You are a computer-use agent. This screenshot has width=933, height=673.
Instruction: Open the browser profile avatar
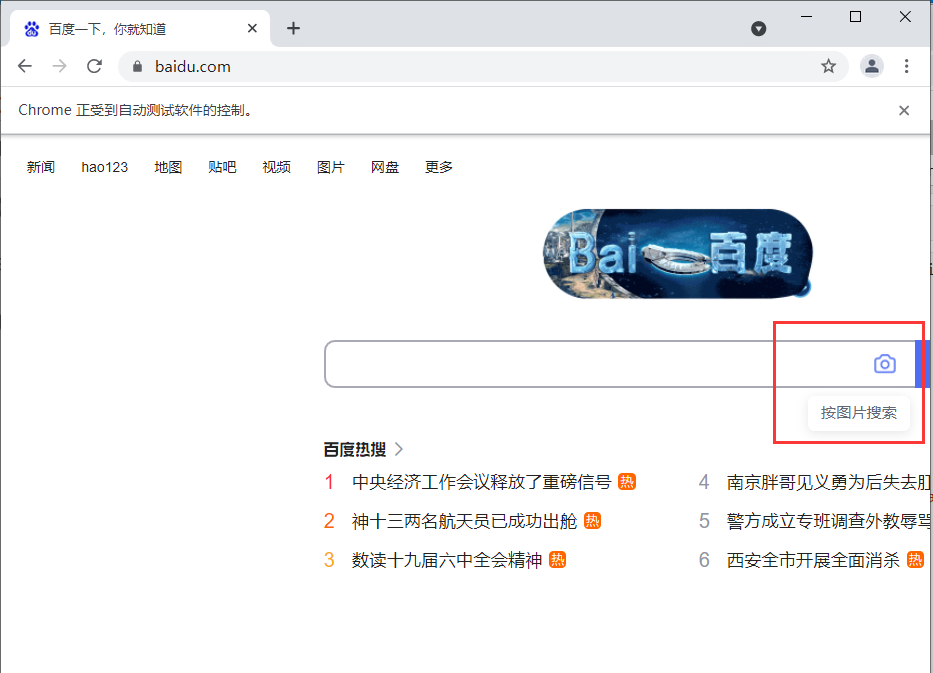(871, 66)
